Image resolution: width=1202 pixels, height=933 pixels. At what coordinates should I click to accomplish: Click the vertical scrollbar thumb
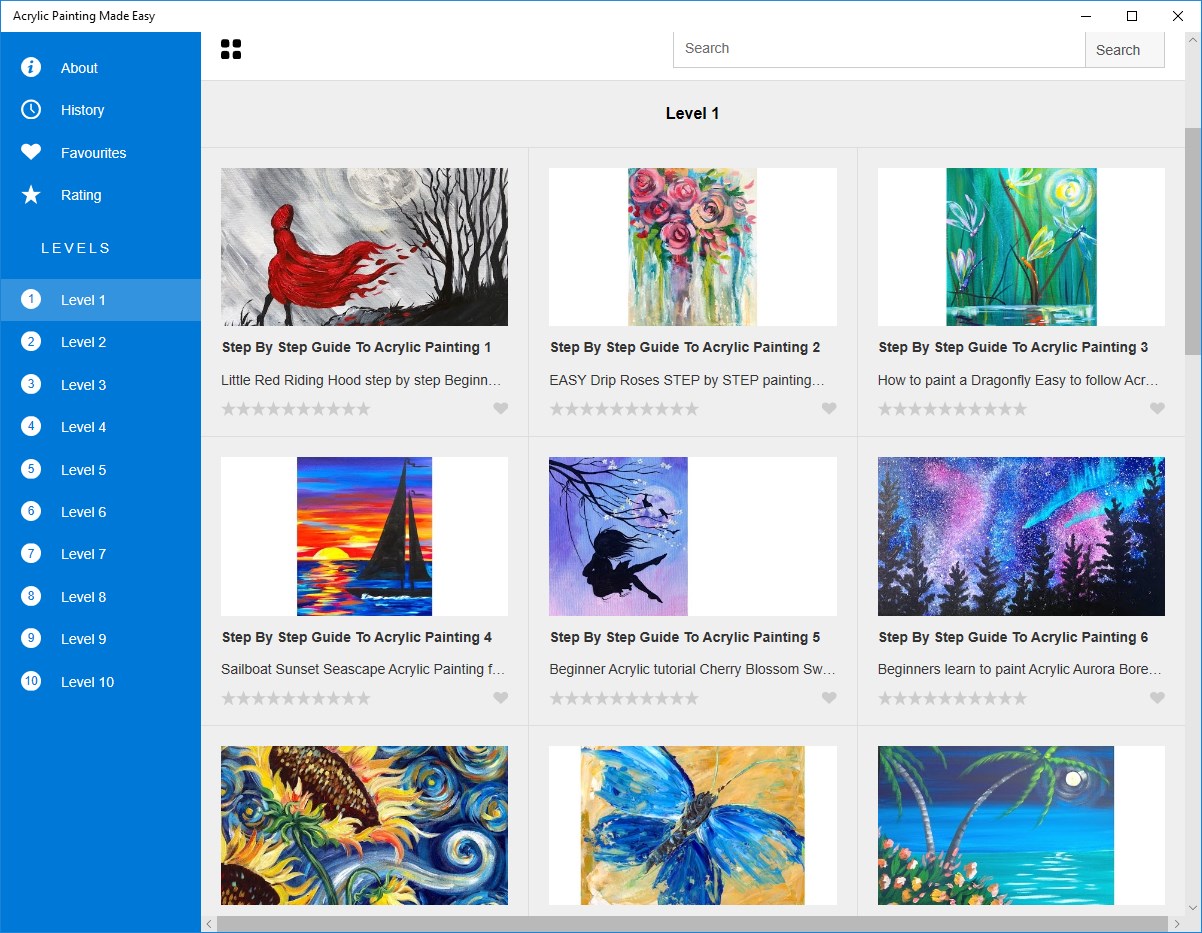(1193, 241)
